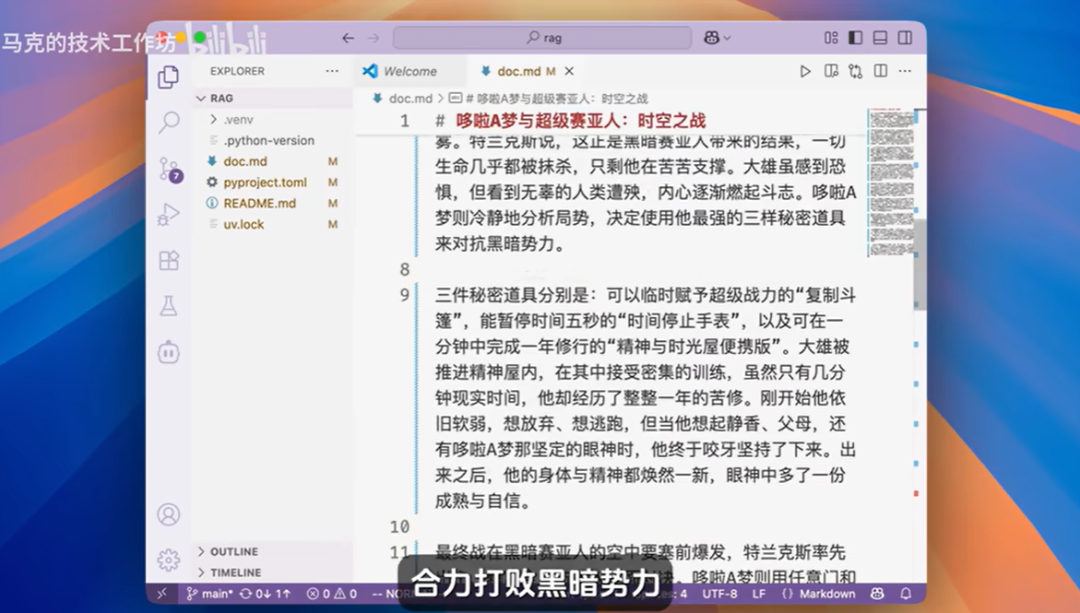Open pyproject.toml in the explorer

pos(273,183)
